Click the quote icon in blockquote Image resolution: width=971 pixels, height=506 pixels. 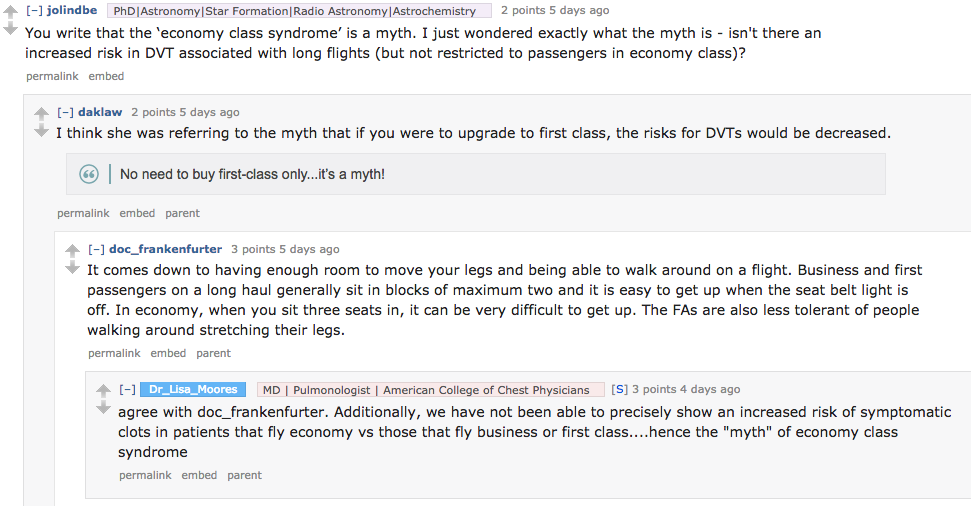(89, 174)
